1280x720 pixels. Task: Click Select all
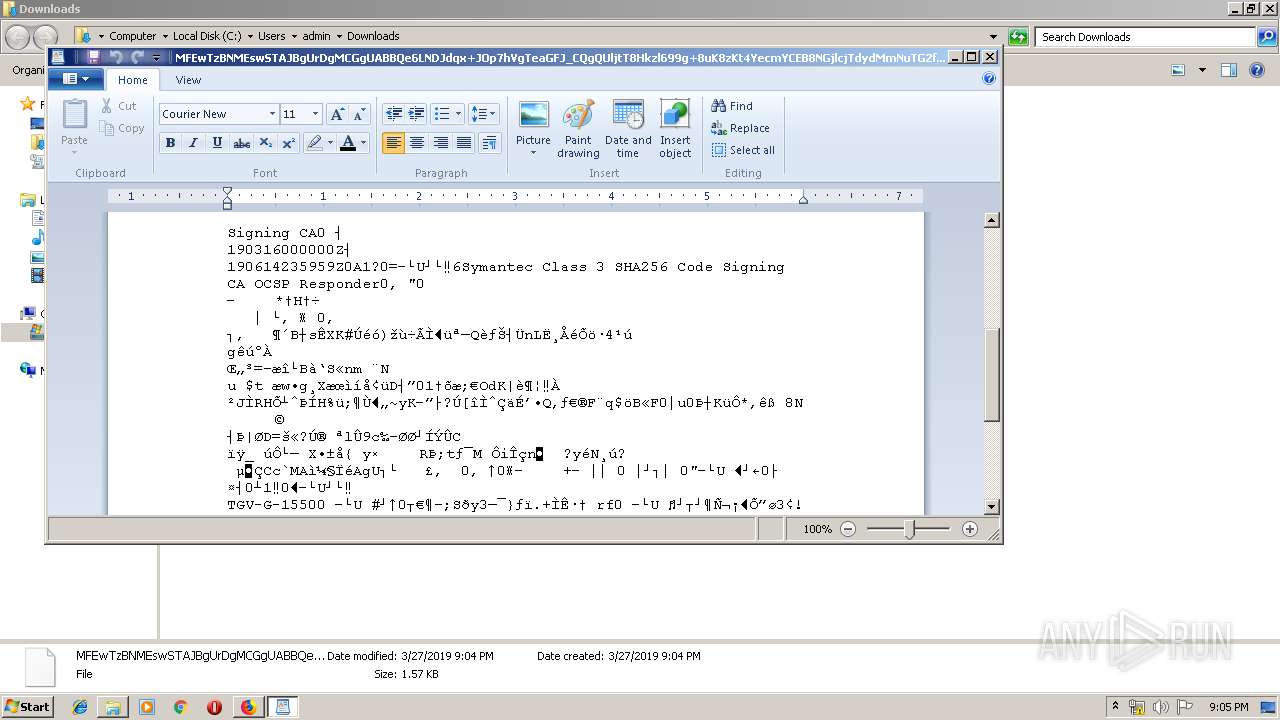tap(743, 150)
